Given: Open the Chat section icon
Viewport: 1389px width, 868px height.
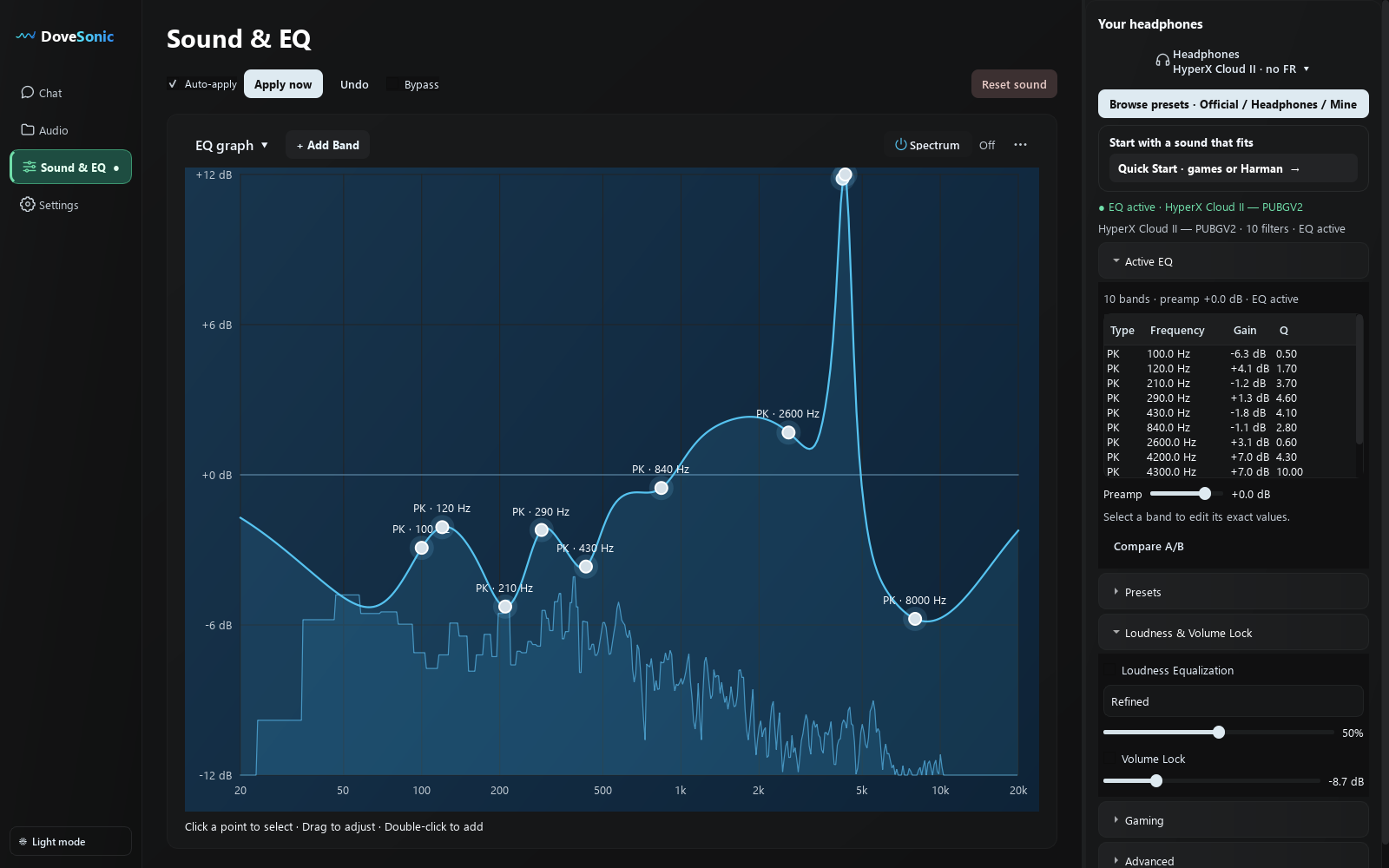Looking at the screenshot, I should pyautogui.click(x=28, y=92).
